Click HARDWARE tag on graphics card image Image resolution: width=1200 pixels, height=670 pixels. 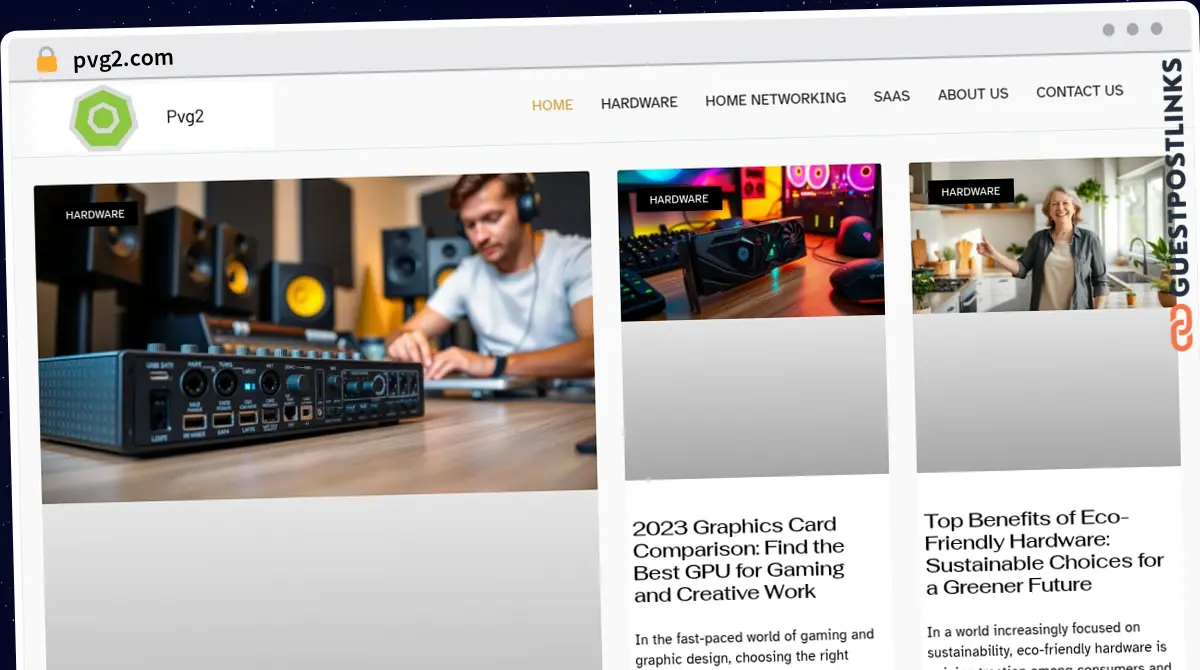coord(678,199)
